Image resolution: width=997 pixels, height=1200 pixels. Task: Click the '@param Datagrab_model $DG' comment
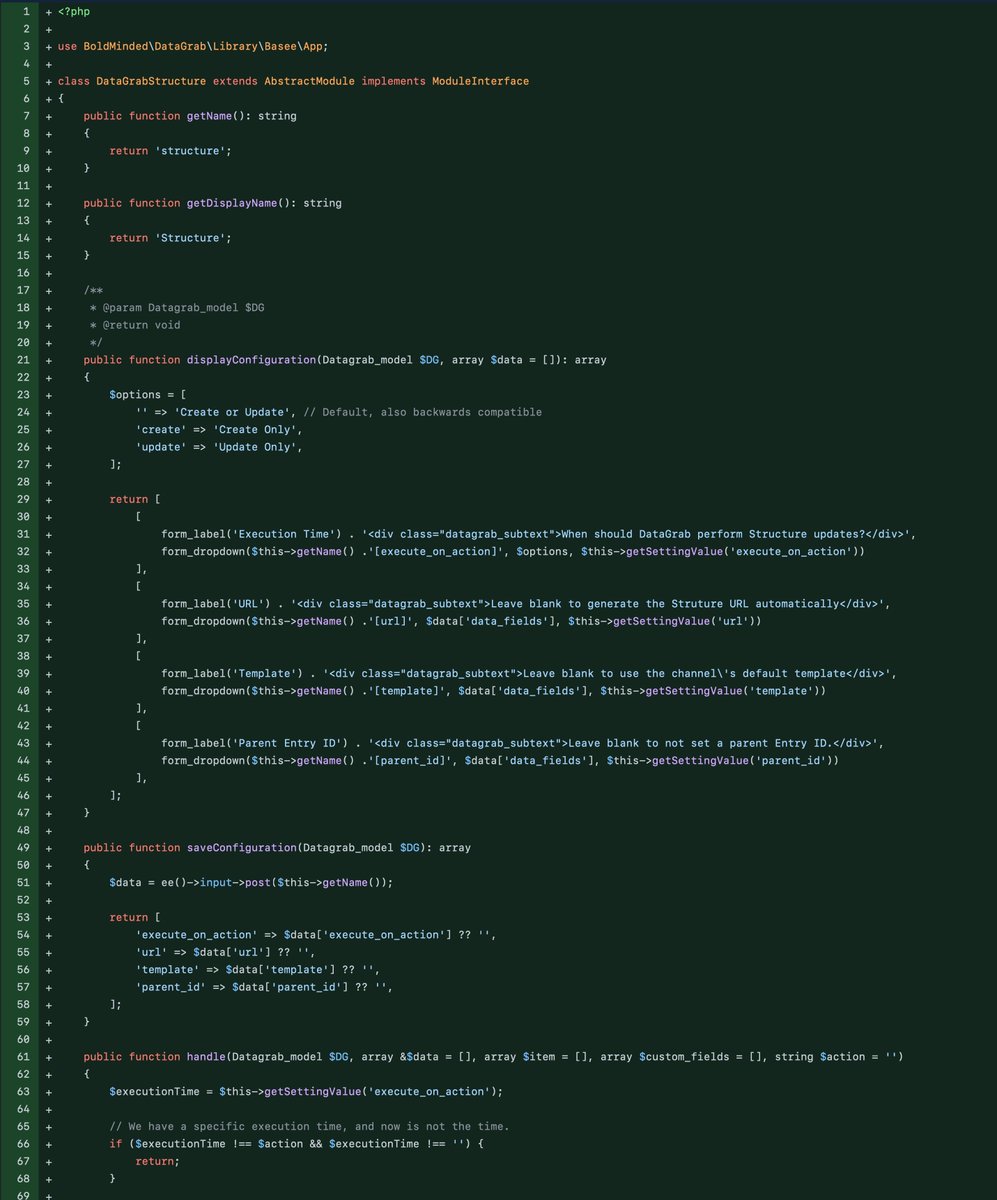tap(183, 308)
